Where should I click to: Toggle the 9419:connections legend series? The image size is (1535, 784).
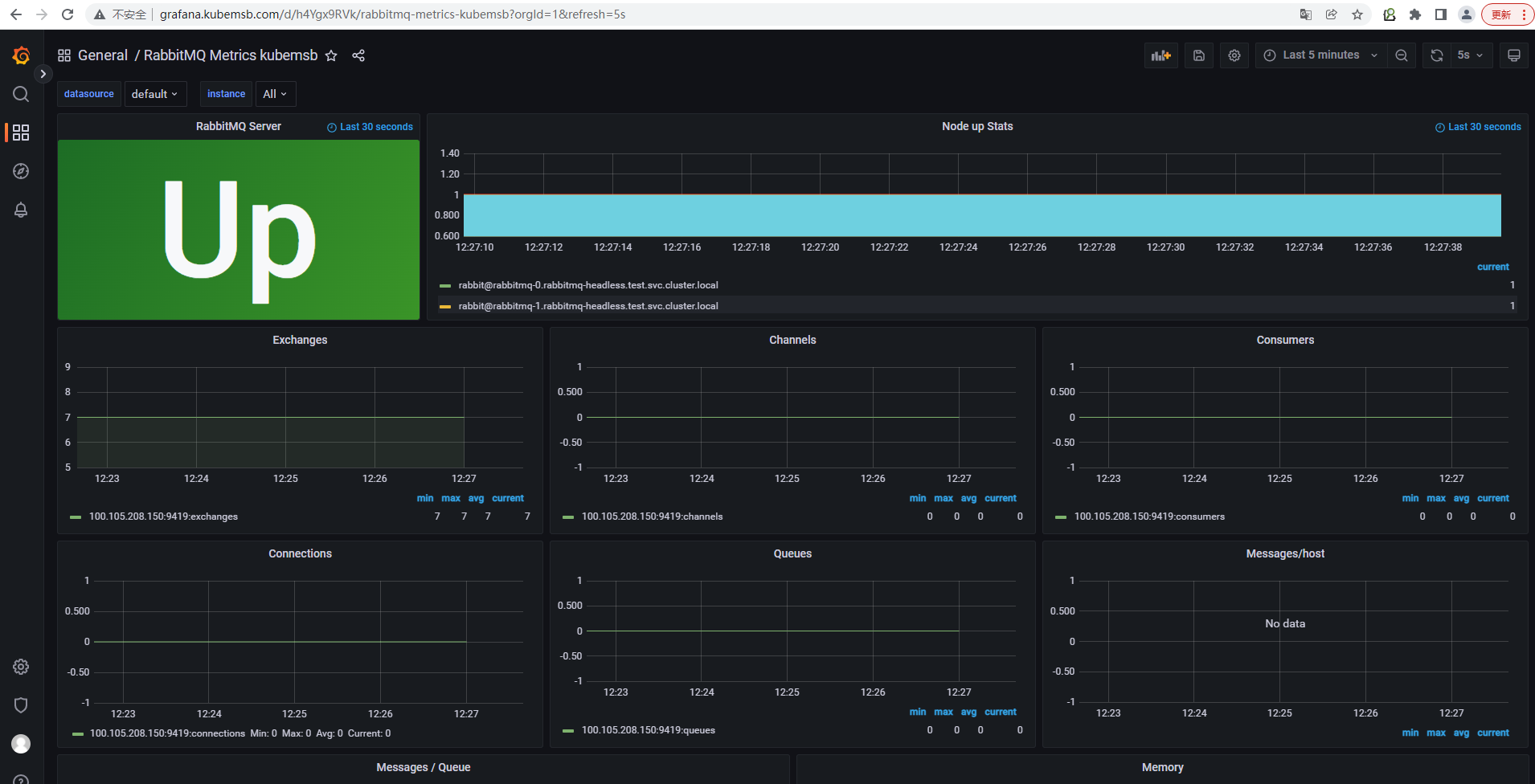[167, 733]
